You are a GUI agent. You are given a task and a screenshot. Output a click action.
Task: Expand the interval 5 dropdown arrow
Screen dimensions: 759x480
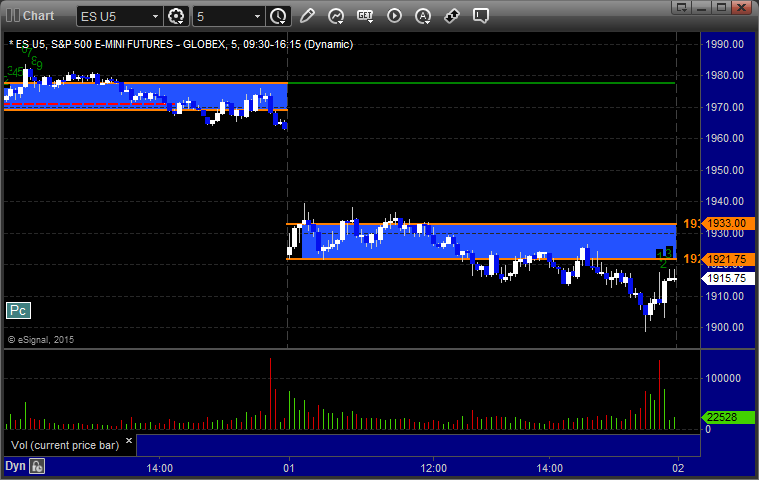(x=258, y=16)
